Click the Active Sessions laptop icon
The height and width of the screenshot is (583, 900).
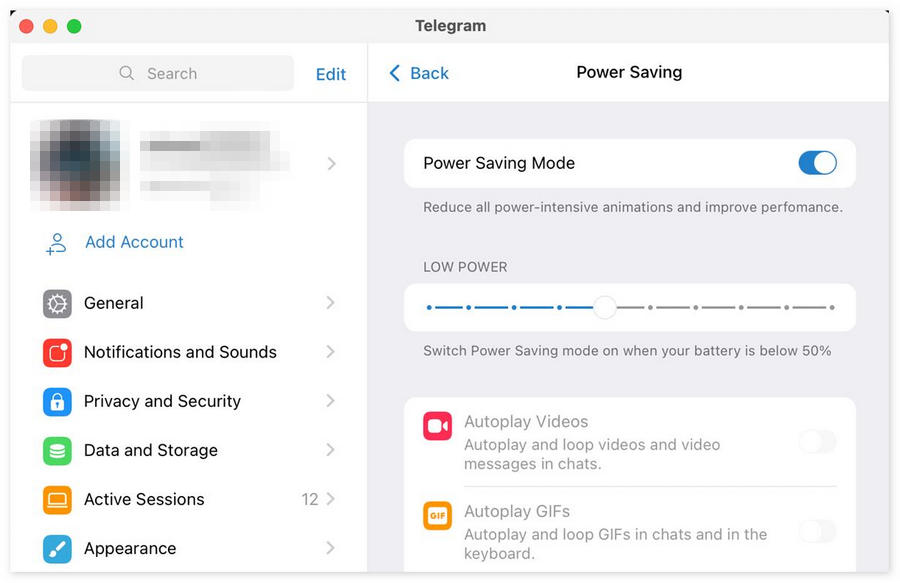point(57,500)
